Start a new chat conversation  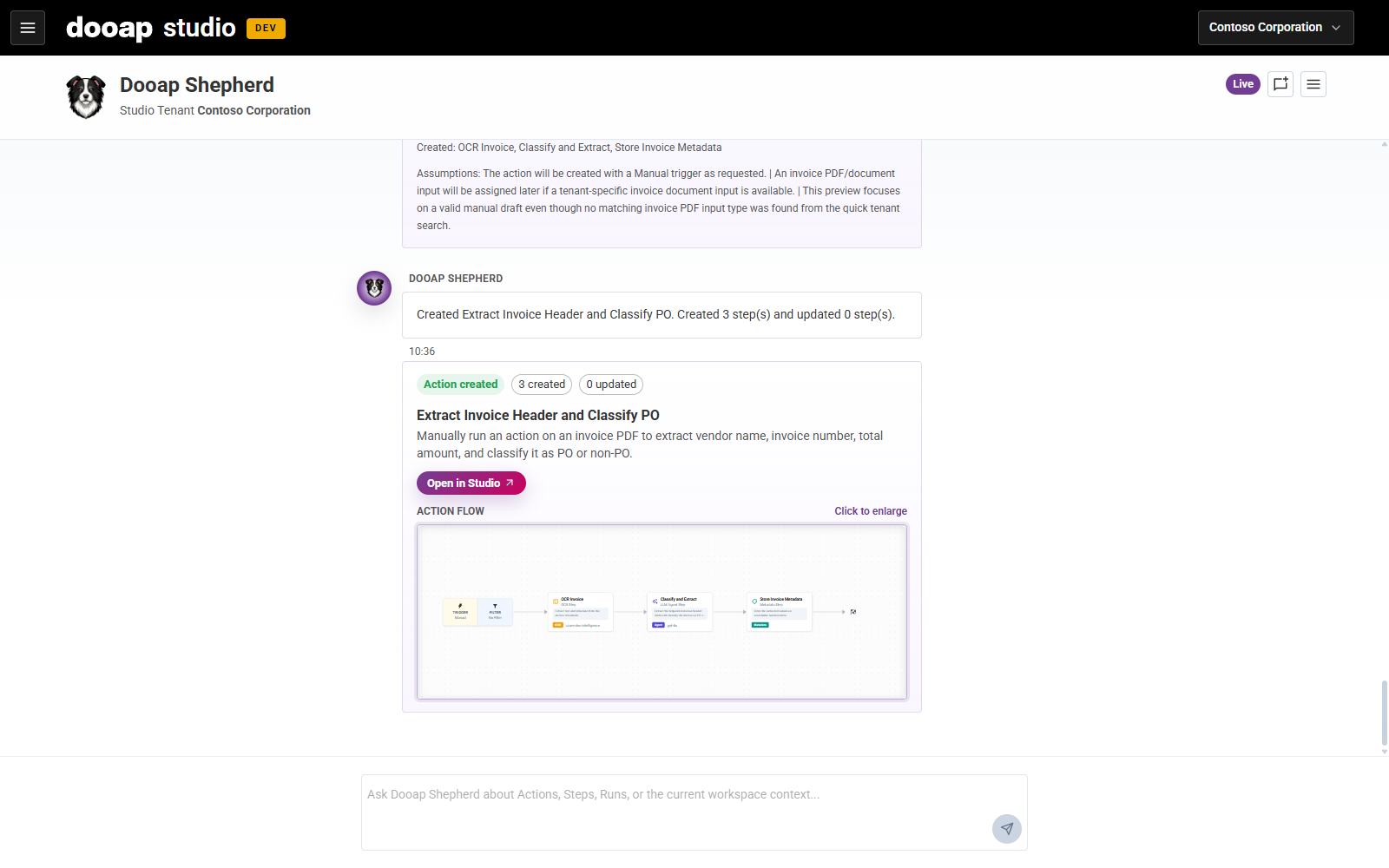click(x=1280, y=84)
